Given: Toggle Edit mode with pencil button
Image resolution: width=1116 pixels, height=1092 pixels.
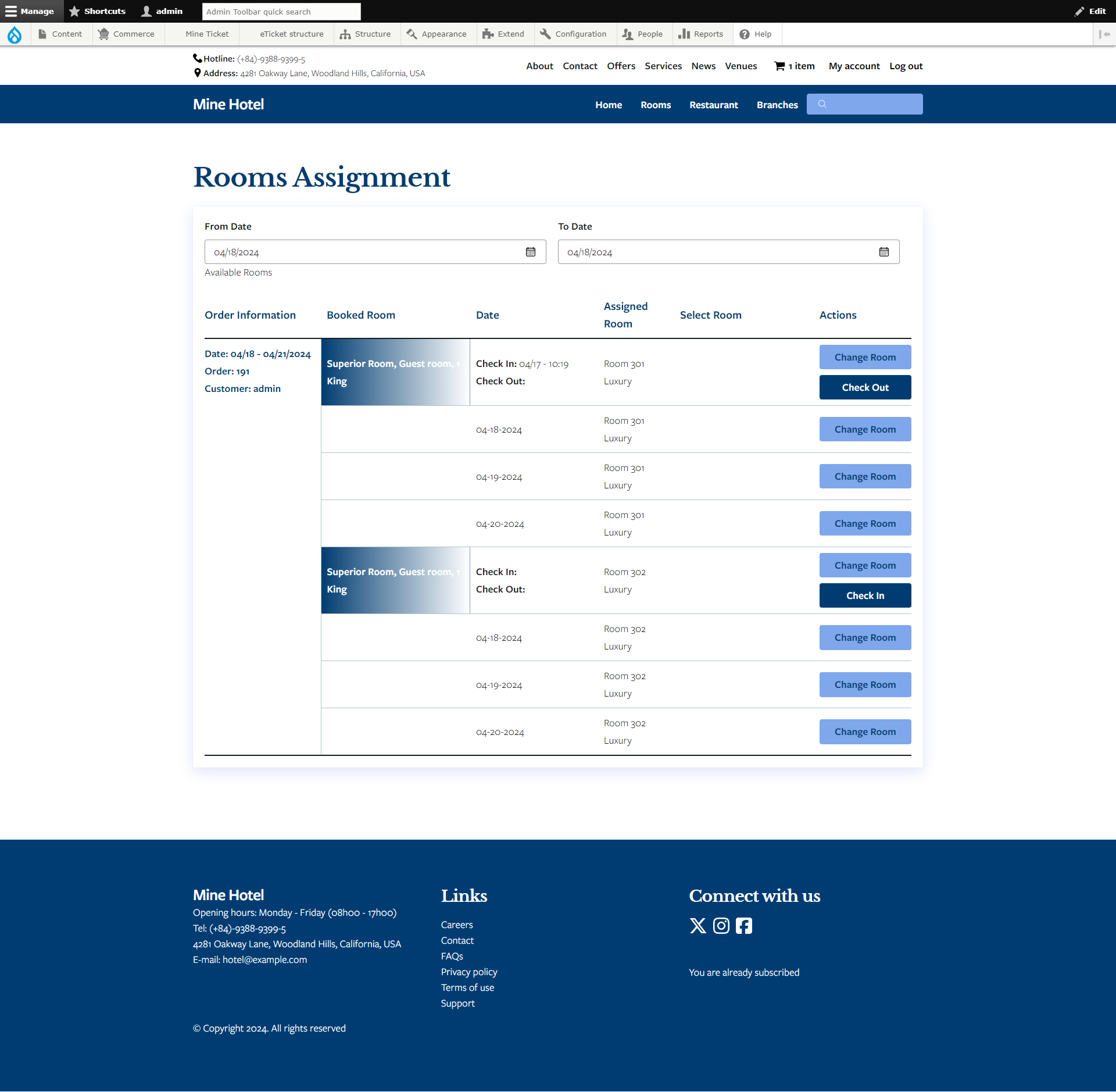Looking at the screenshot, I should tap(1090, 11).
